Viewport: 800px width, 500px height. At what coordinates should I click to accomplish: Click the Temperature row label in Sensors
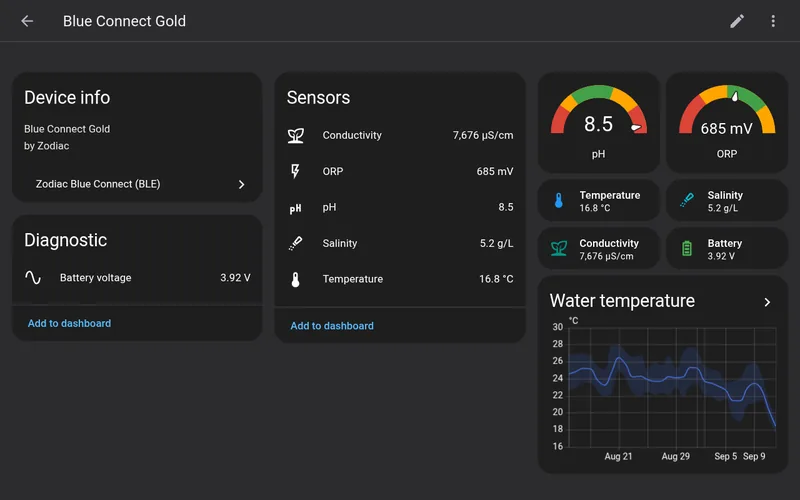point(353,279)
